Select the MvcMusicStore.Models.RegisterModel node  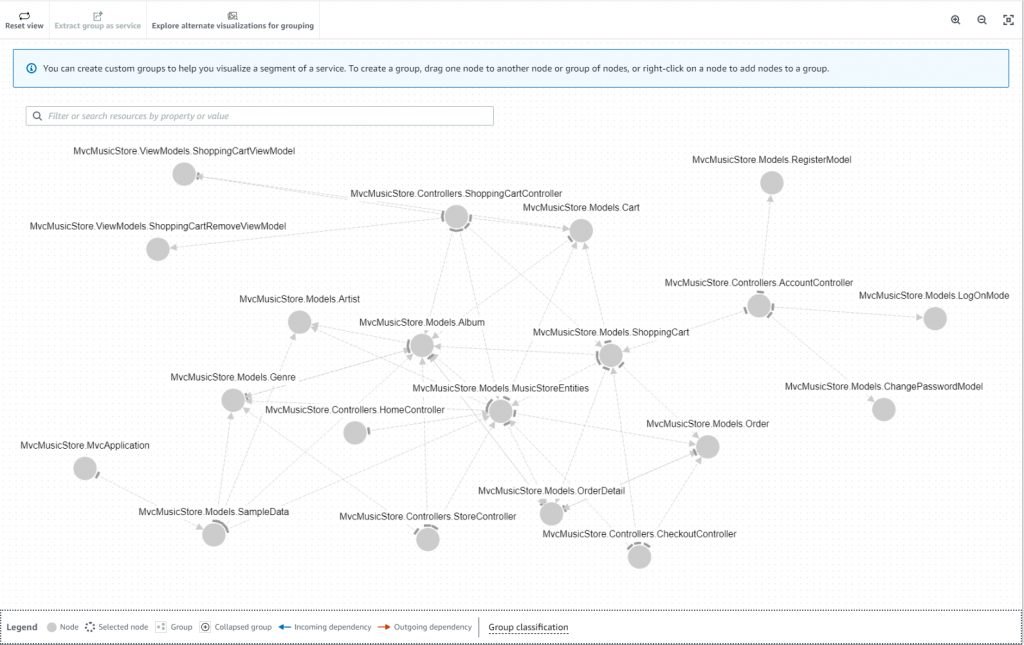pos(771,182)
